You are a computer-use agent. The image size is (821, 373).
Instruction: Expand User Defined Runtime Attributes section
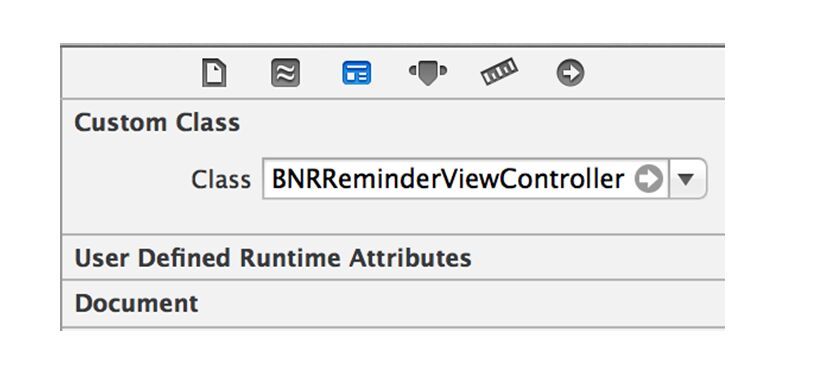[x=273, y=258]
